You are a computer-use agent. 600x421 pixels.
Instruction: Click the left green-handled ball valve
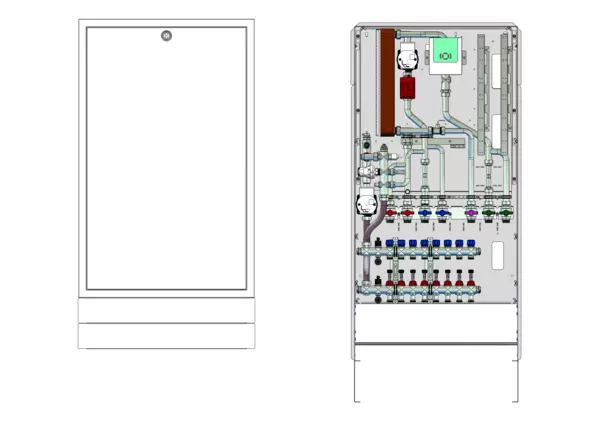tap(488, 213)
